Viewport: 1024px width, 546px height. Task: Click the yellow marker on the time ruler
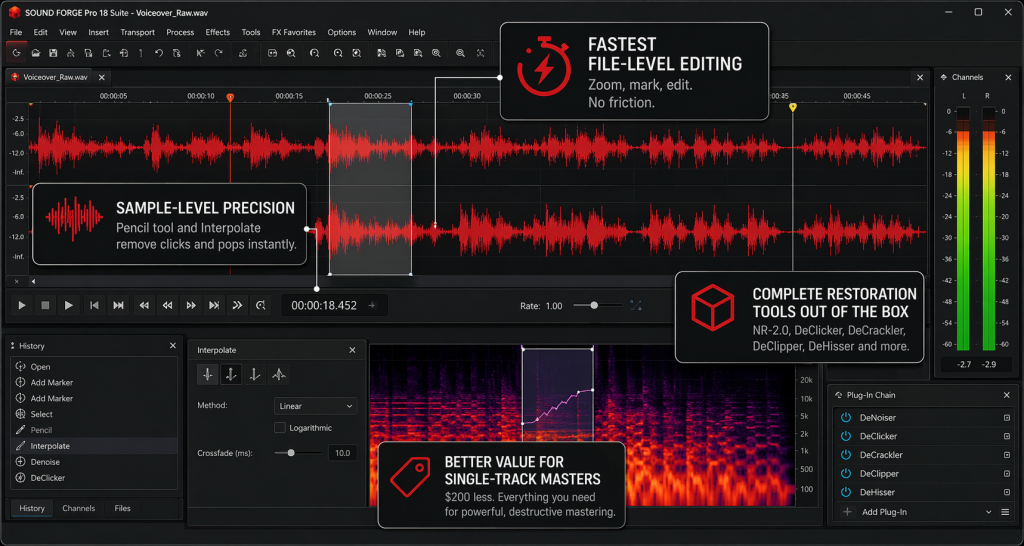click(793, 107)
